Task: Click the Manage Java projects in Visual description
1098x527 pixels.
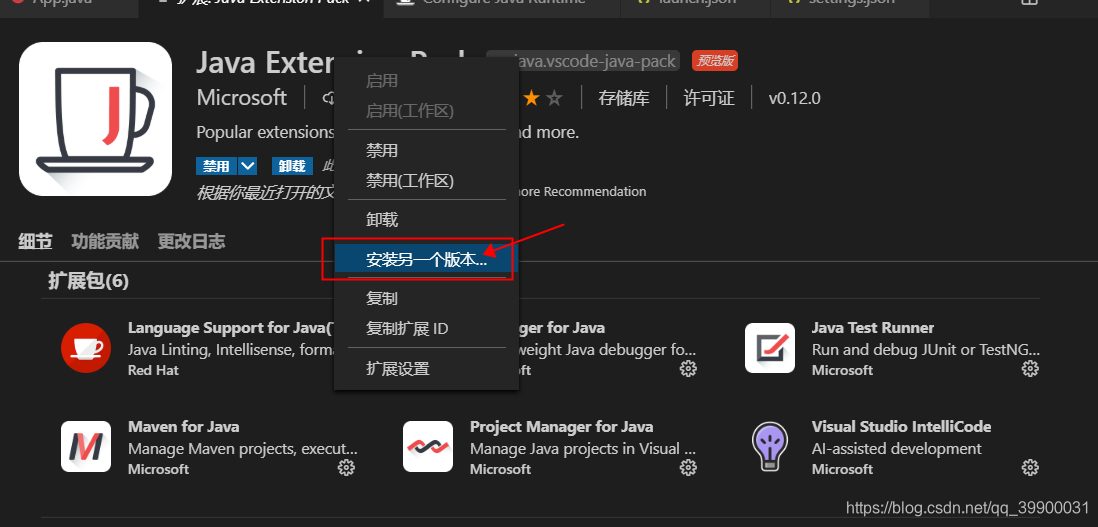Action: point(583,449)
